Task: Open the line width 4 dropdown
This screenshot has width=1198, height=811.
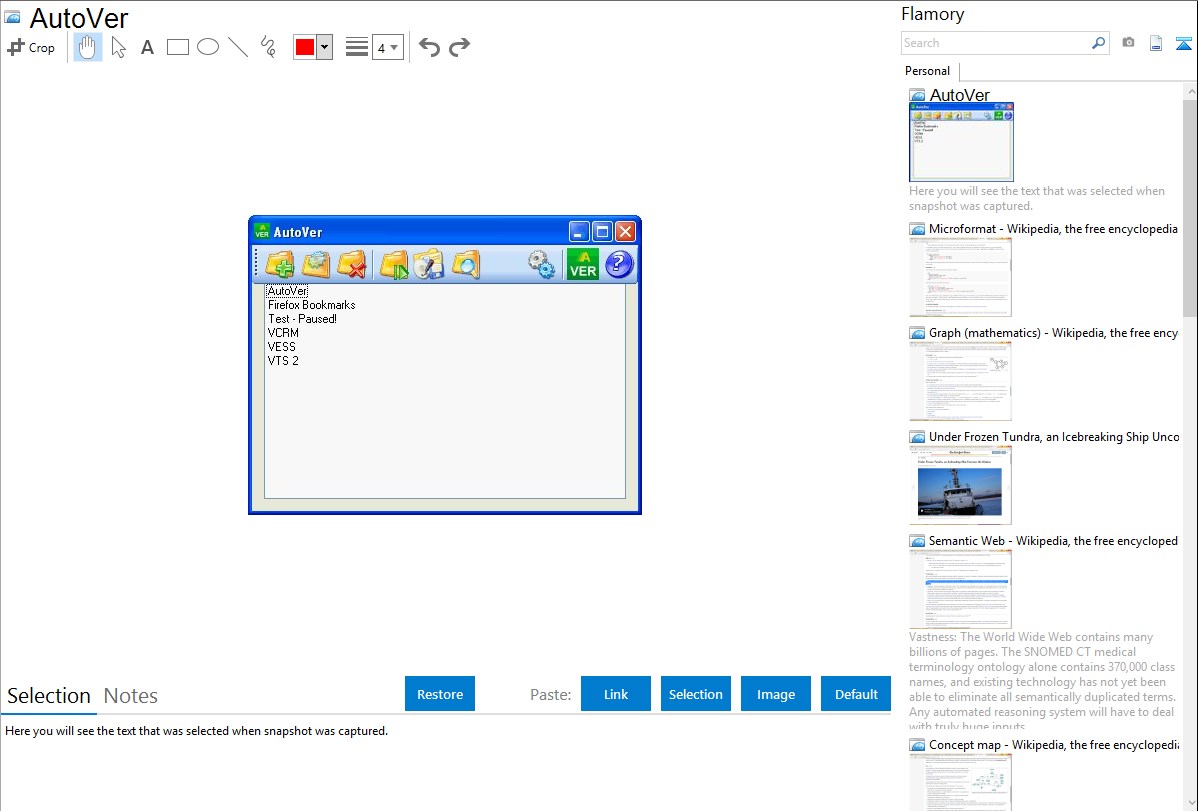Action: click(x=388, y=47)
